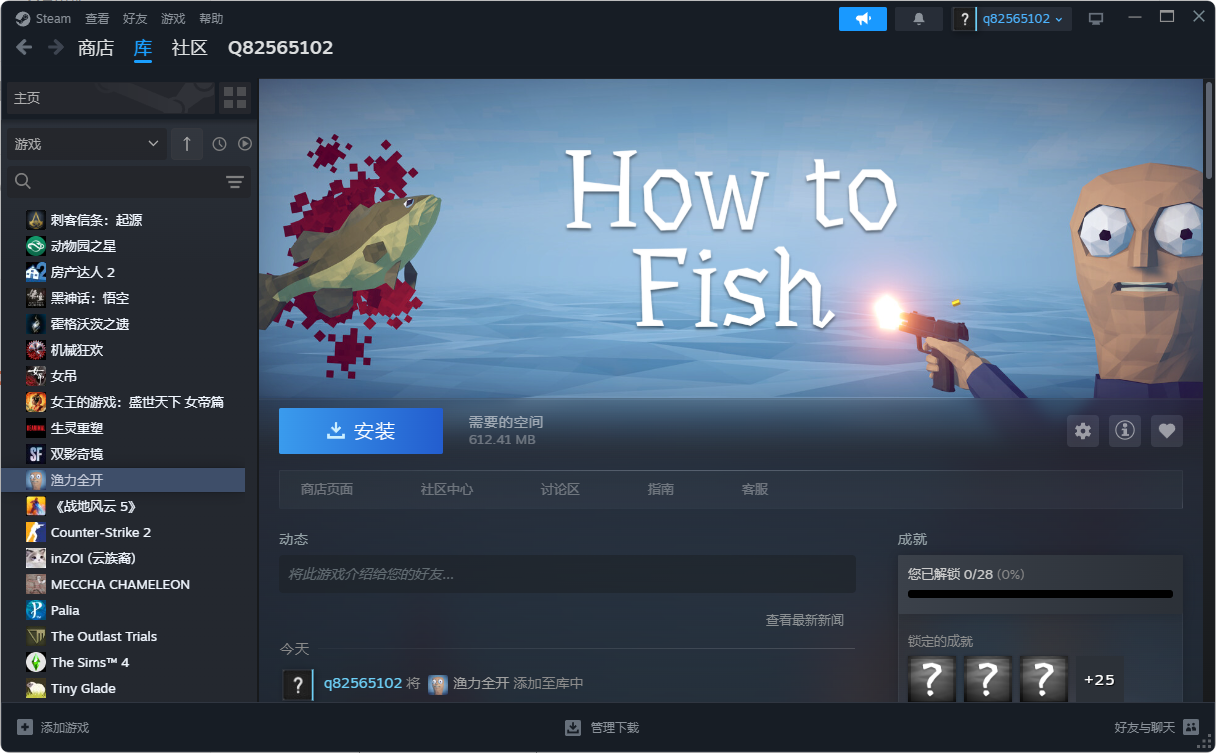Click 查看最新新闻 link
The height and width of the screenshot is (753, 1216).
805,620
